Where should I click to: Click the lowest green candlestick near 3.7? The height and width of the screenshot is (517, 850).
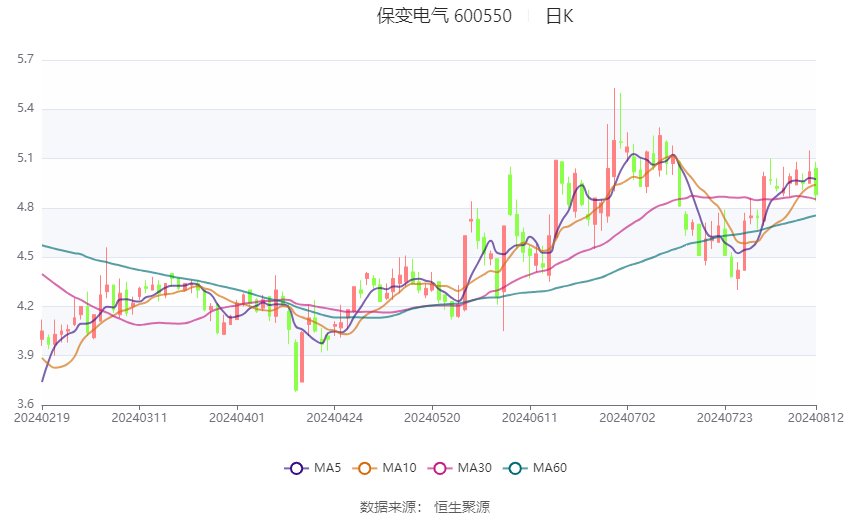tap(295, 366)
